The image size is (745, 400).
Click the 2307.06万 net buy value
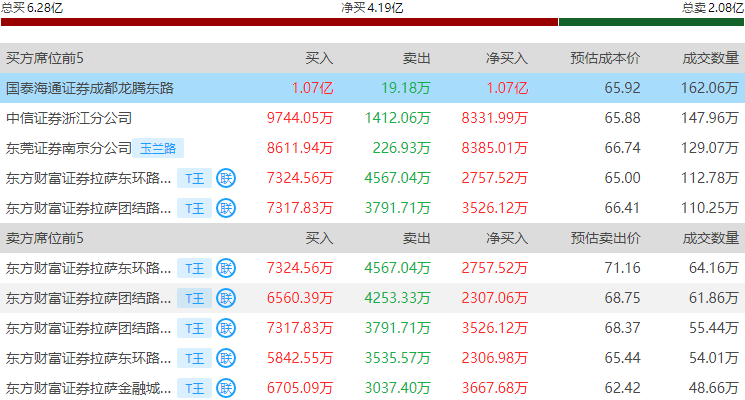[x=495, y=298]
